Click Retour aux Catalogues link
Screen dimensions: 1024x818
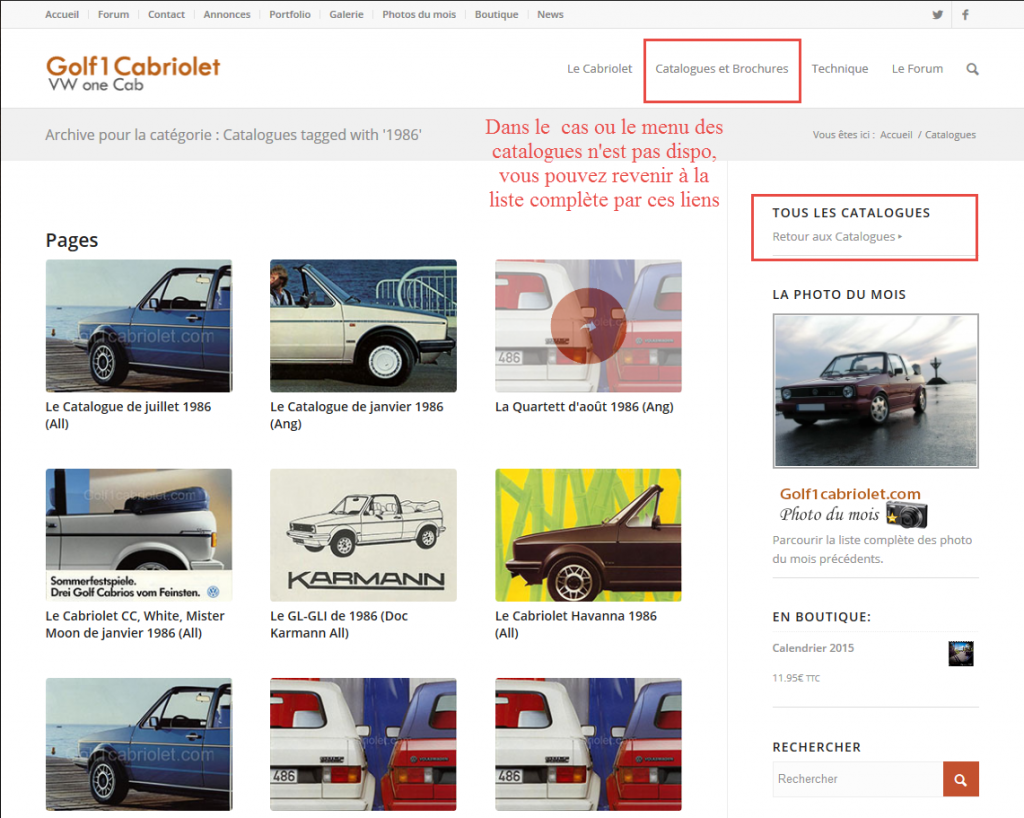click(837, 236)
